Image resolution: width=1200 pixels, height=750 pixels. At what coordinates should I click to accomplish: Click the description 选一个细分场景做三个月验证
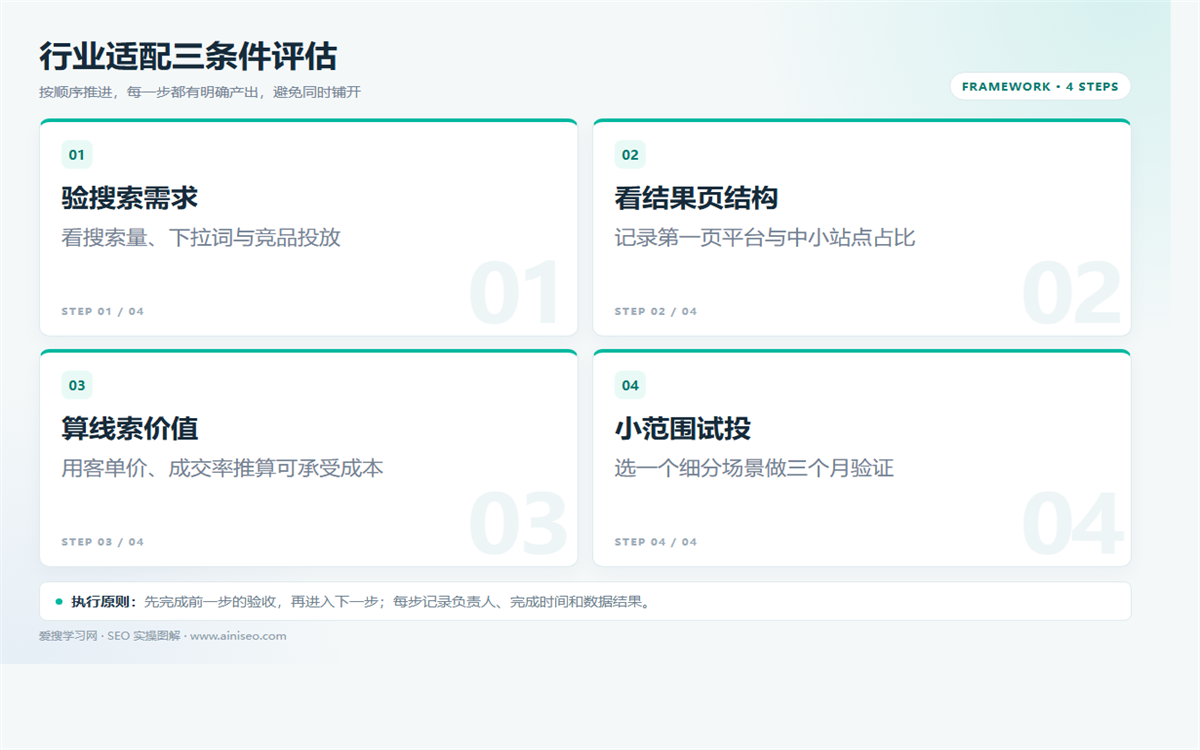(754, 468)
